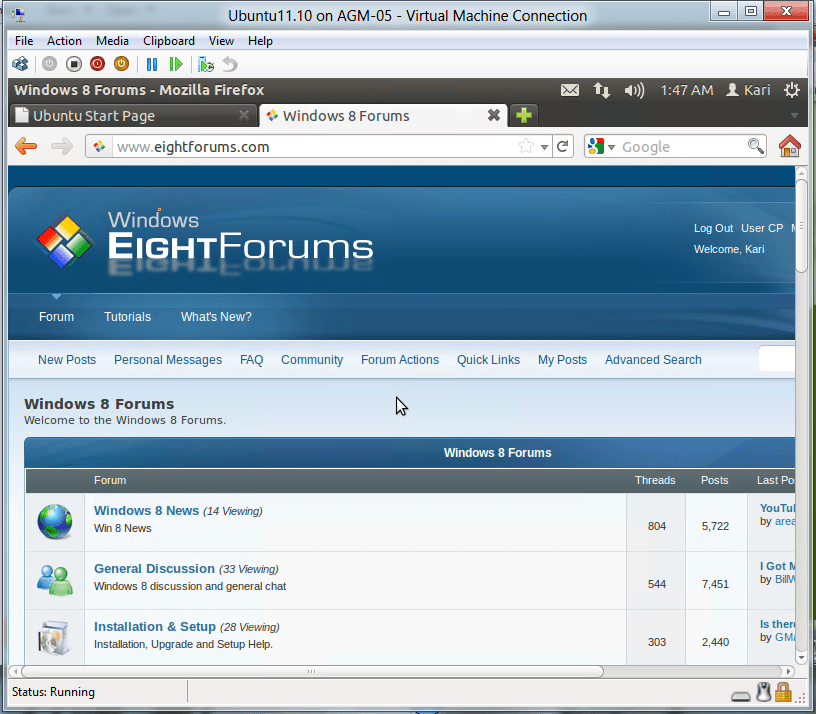Click the Revert undo arrow icon
Image resolution: width=816 pixels, height=714 pixels.
(230, 64)
